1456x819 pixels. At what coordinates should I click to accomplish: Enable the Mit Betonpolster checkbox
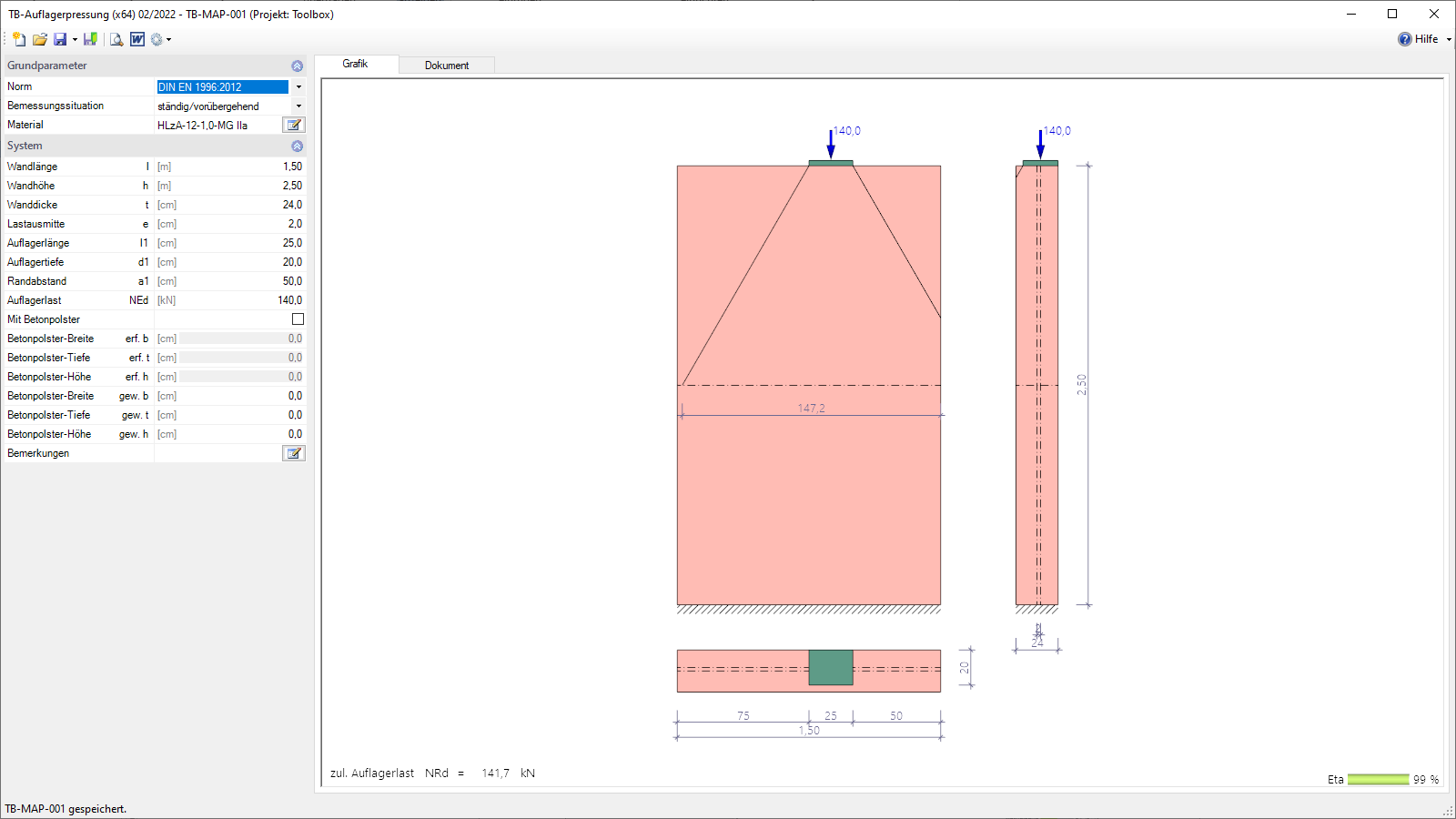(298, 319)
